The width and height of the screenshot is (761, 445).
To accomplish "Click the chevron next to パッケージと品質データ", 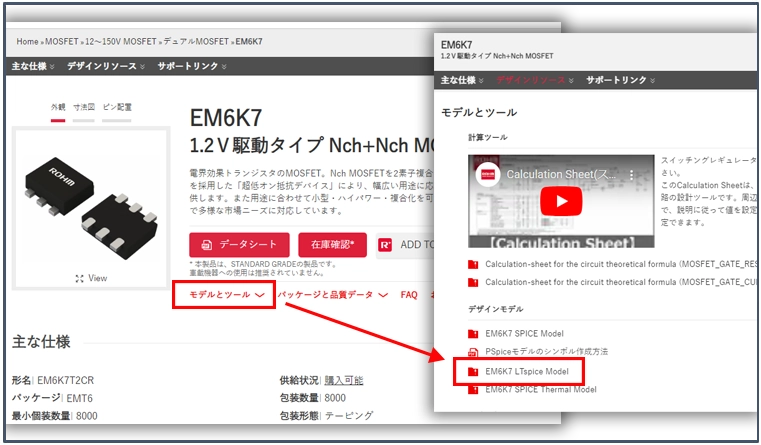I will pos(383,295).
